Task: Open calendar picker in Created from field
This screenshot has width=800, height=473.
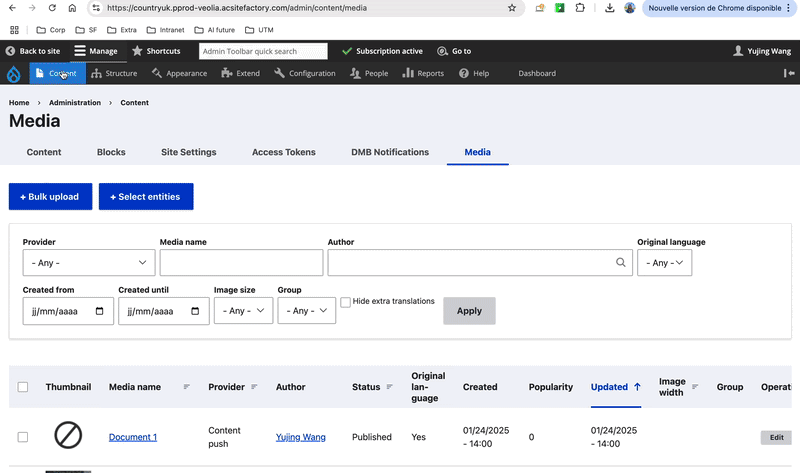Action: pyautogui.click(x=99, y=311)
